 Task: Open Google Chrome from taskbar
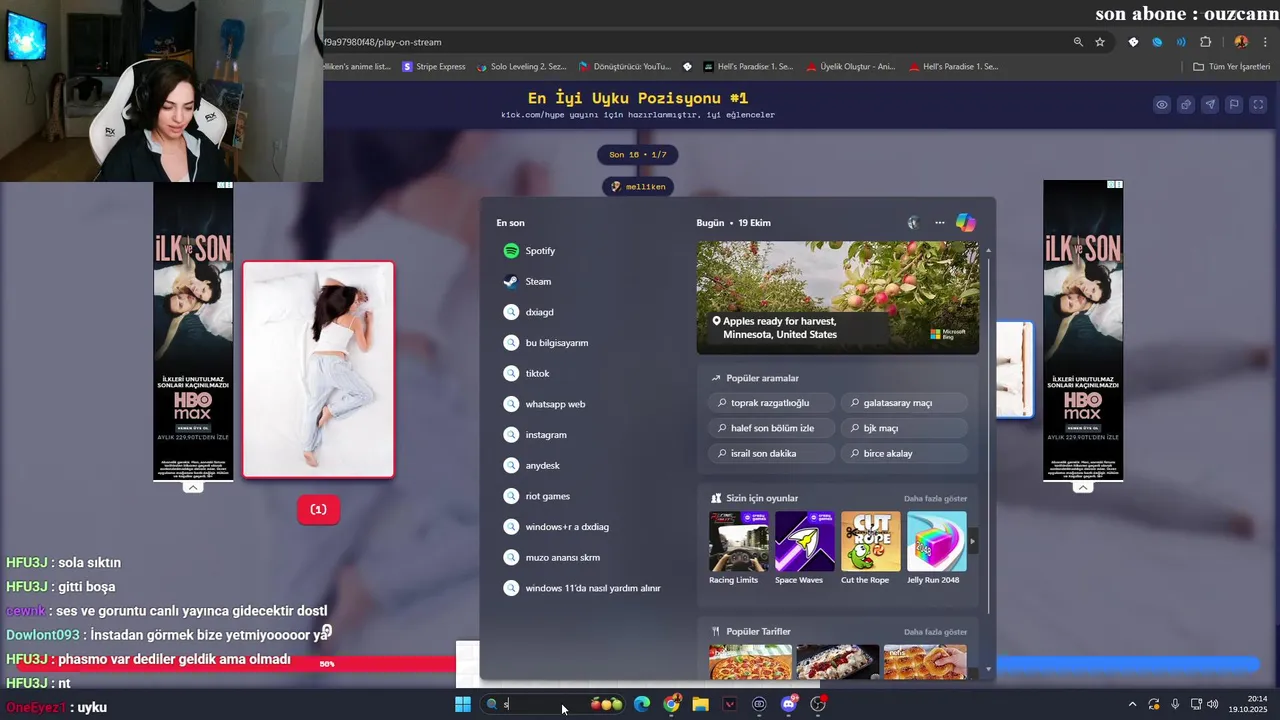coord(672,705)
